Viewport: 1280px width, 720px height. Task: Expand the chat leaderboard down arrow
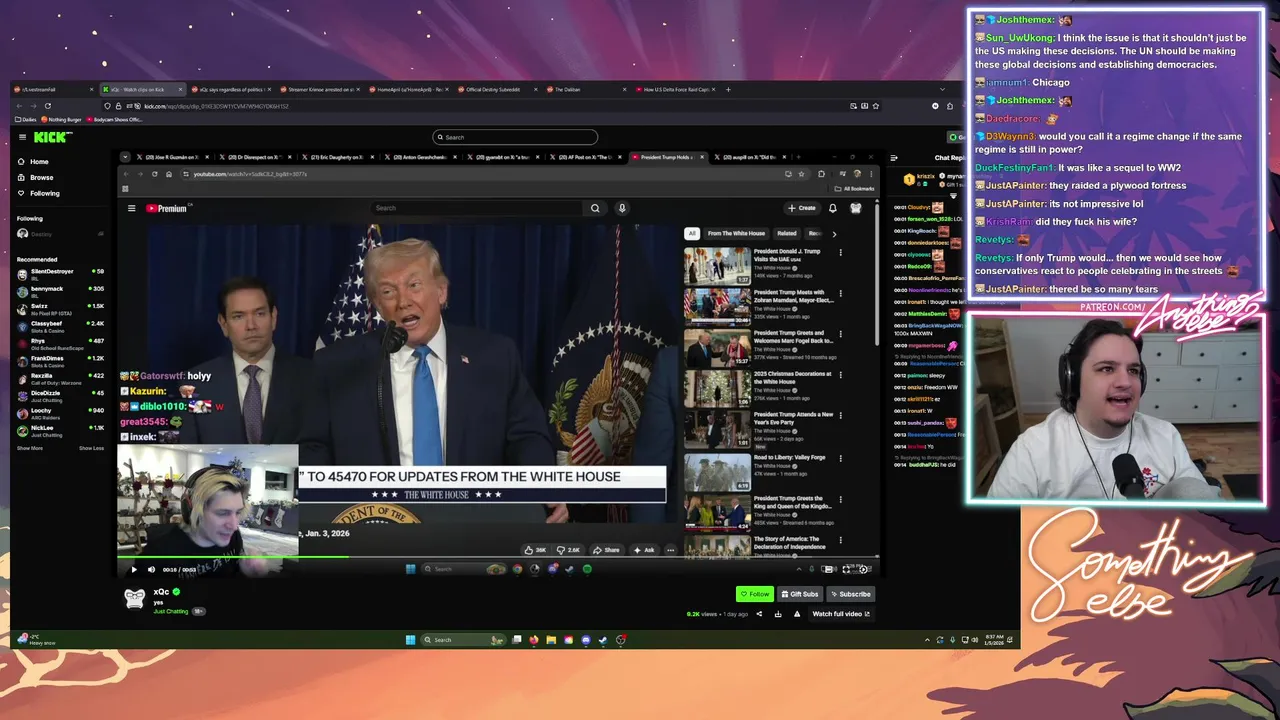point(953,196)
